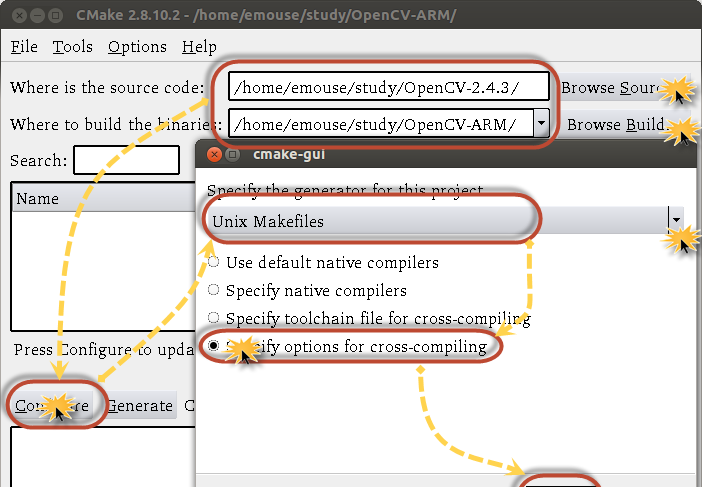Open the Options menu
Screen dimensions: 702x487
point(137,47)
